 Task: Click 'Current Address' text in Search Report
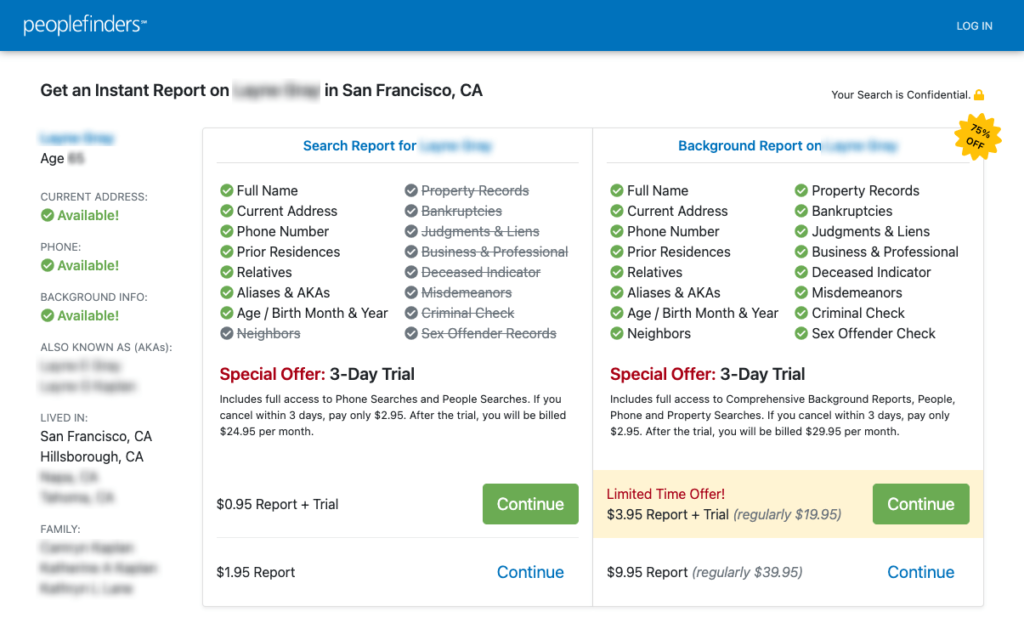point(287,211)
